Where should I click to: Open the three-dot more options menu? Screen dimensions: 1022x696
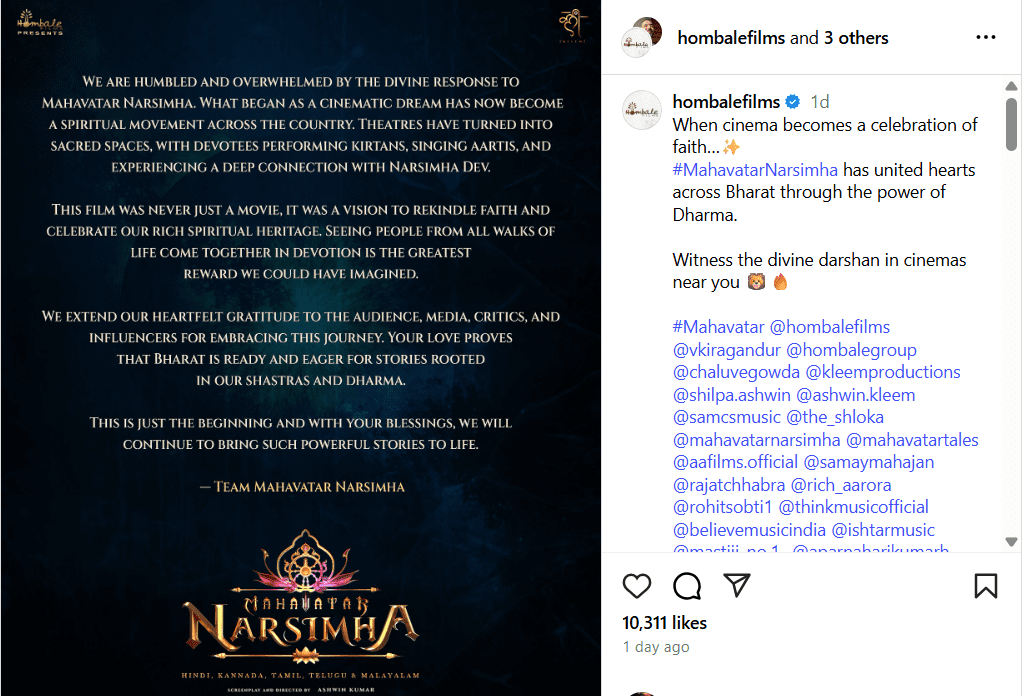[986, 37]
